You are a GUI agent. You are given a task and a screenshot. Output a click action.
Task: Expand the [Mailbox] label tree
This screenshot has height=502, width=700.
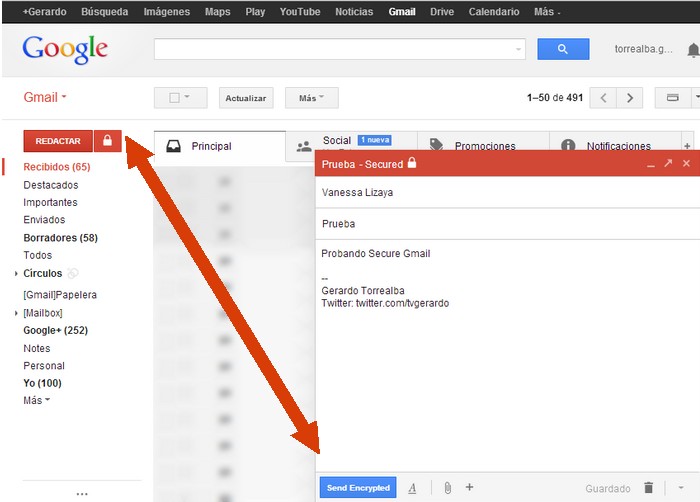pyautogui.click(x=16, y=313)
